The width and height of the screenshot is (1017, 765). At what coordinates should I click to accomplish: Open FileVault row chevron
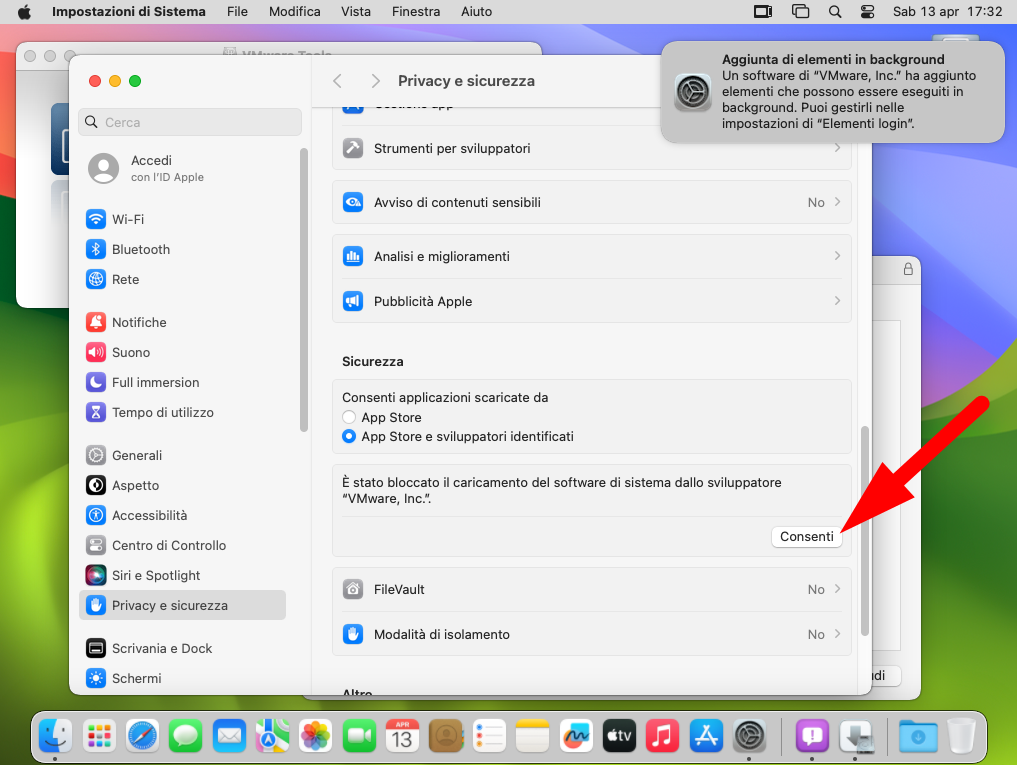pos(837,589)
